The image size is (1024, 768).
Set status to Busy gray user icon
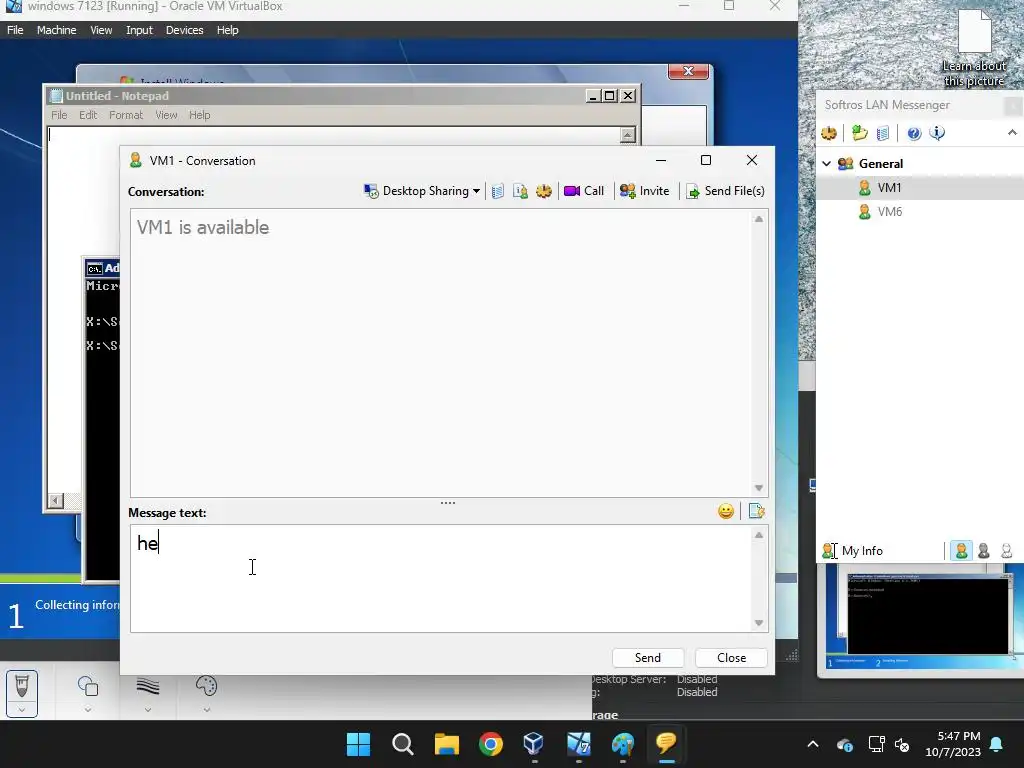(984, 551)
